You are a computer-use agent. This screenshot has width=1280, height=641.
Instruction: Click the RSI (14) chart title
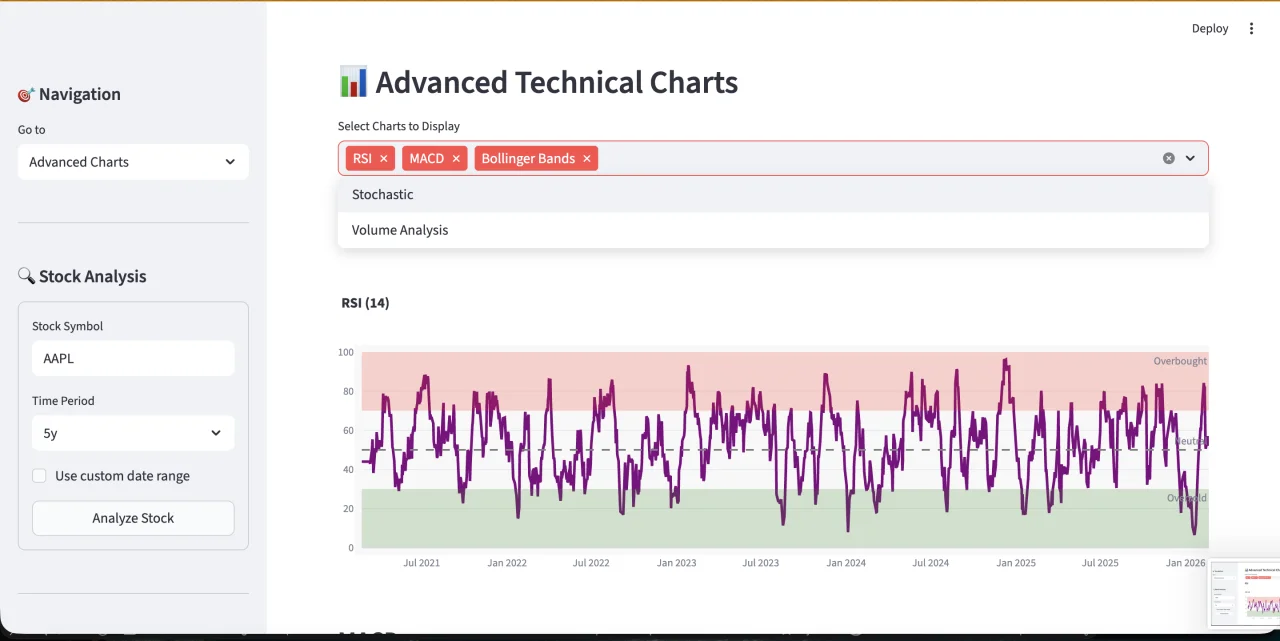click(365, 303)
